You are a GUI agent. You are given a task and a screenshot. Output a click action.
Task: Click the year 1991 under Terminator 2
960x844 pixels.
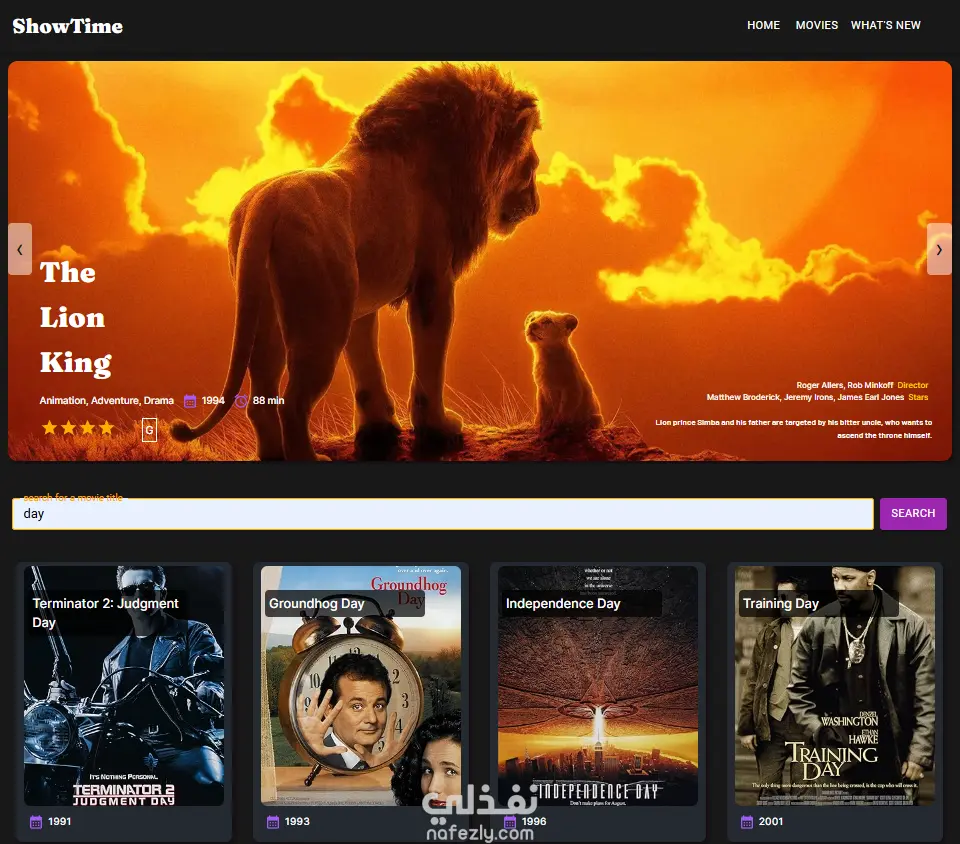[59, 821]
